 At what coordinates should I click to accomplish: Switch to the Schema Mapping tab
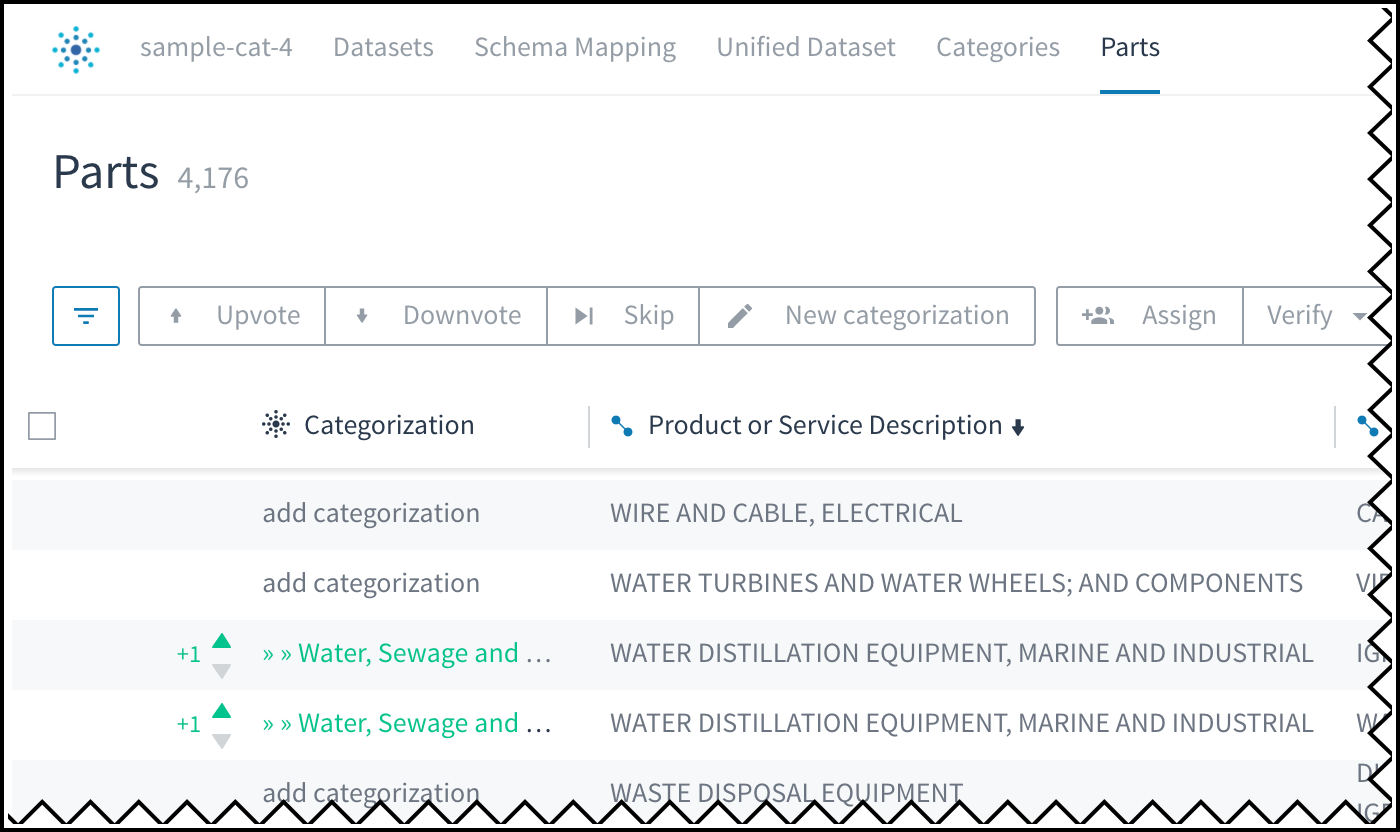tap(575, 47)
